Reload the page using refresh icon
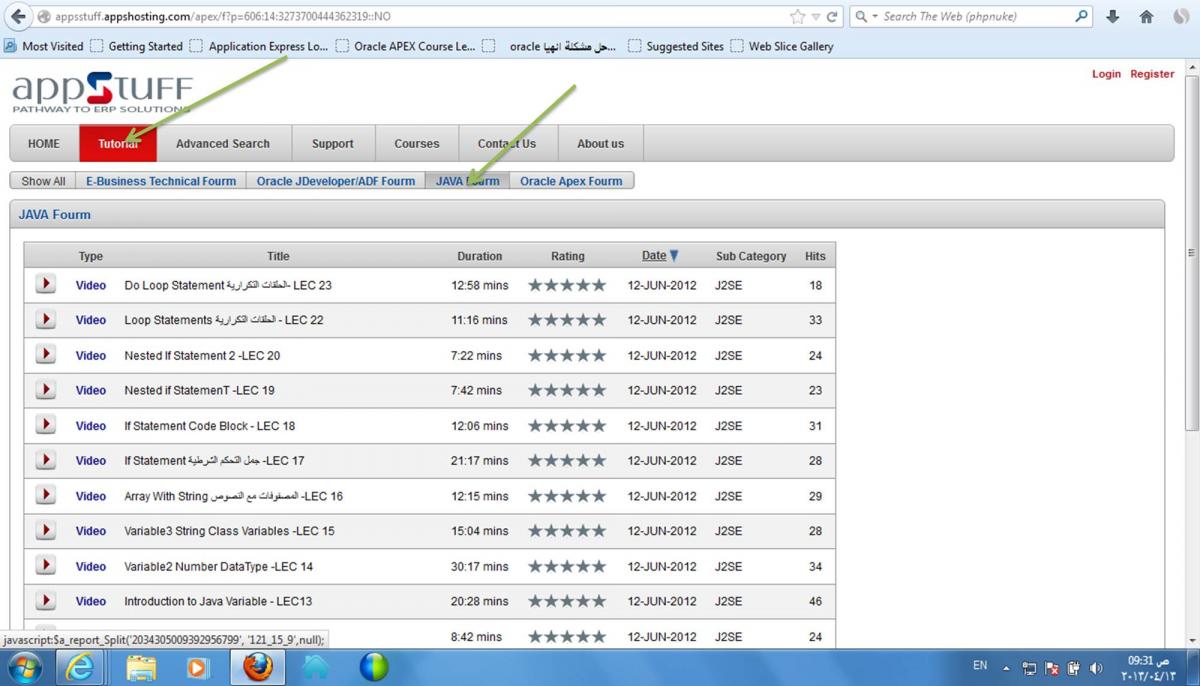This screenshot has height=686, width=1200. [x=832, y=17]
